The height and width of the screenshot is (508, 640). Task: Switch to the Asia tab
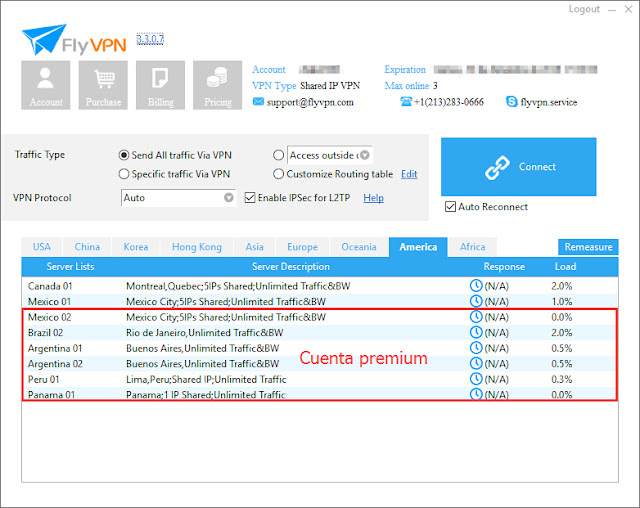click(x=254, y=247)
